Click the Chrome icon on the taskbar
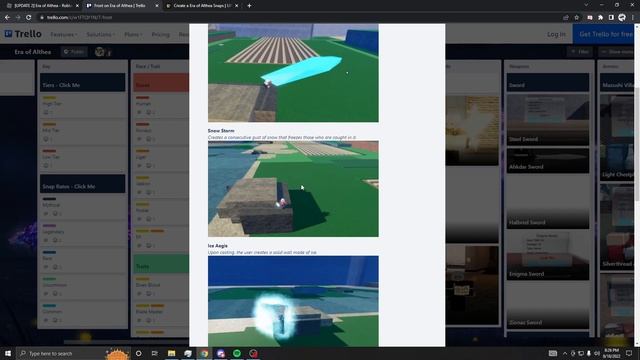Image resolution: width=640 pixels, height=360 pixels. pos(204,353)
